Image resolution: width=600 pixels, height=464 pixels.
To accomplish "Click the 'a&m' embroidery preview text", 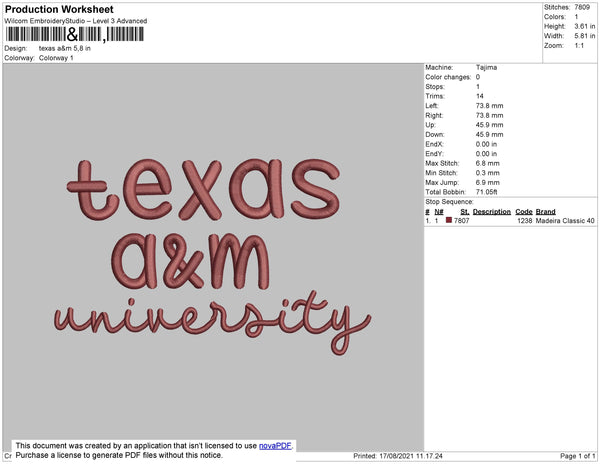I will click(190, 261).
